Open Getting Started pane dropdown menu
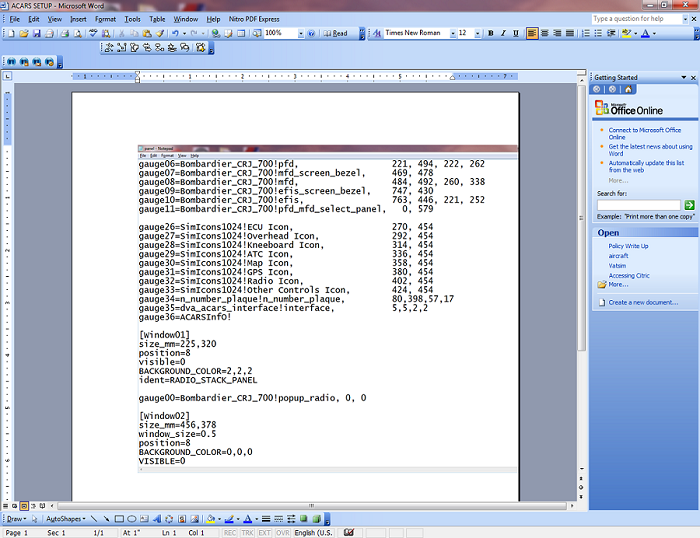700x538 pixels. coord(683,78)
